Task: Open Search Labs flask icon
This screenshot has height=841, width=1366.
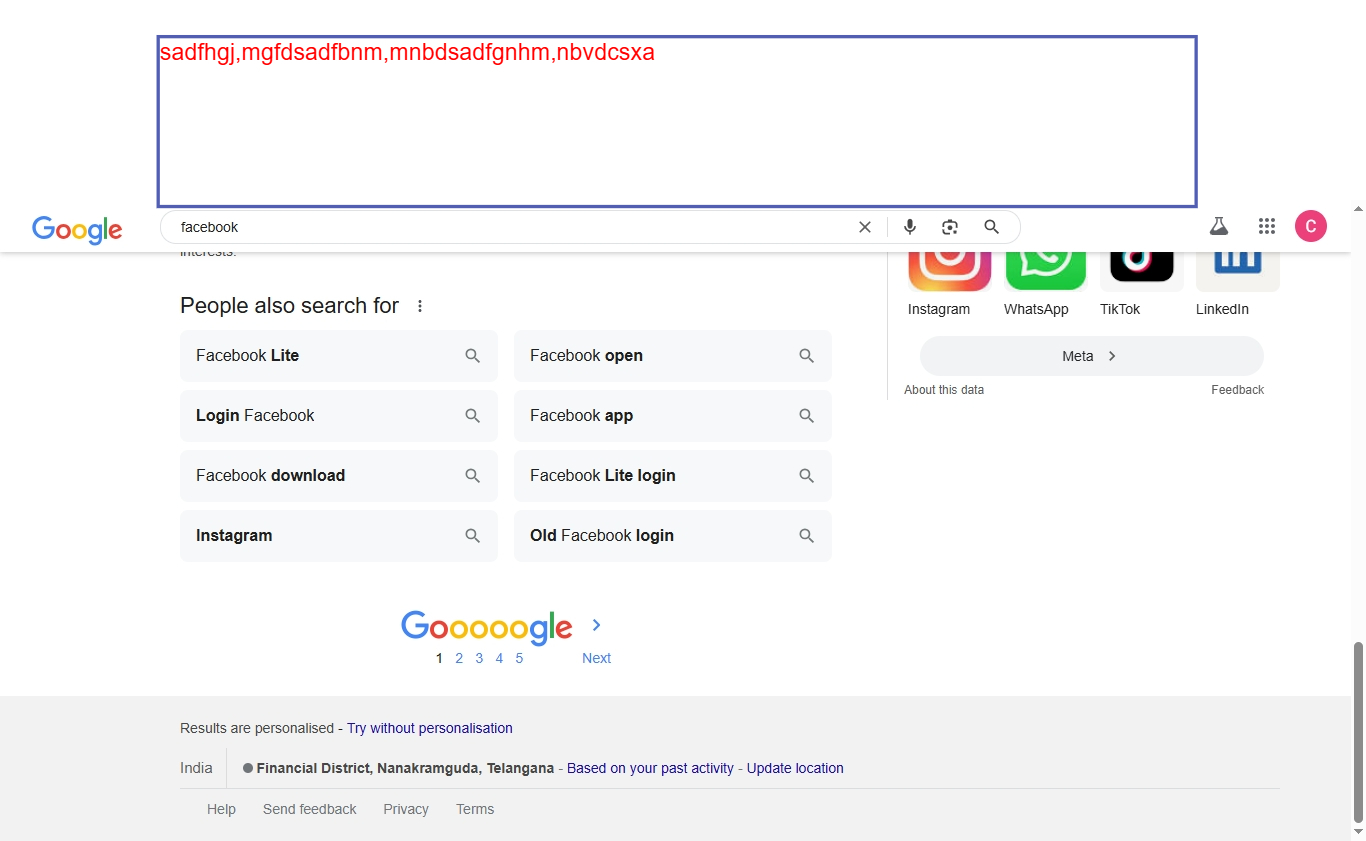Action: point(1218,226)
